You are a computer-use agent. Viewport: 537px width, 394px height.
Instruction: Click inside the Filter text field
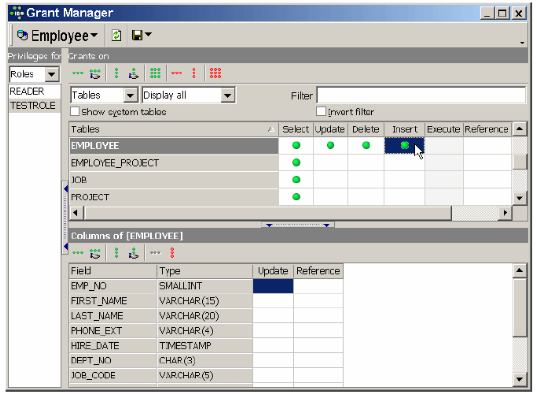[421, 95]
